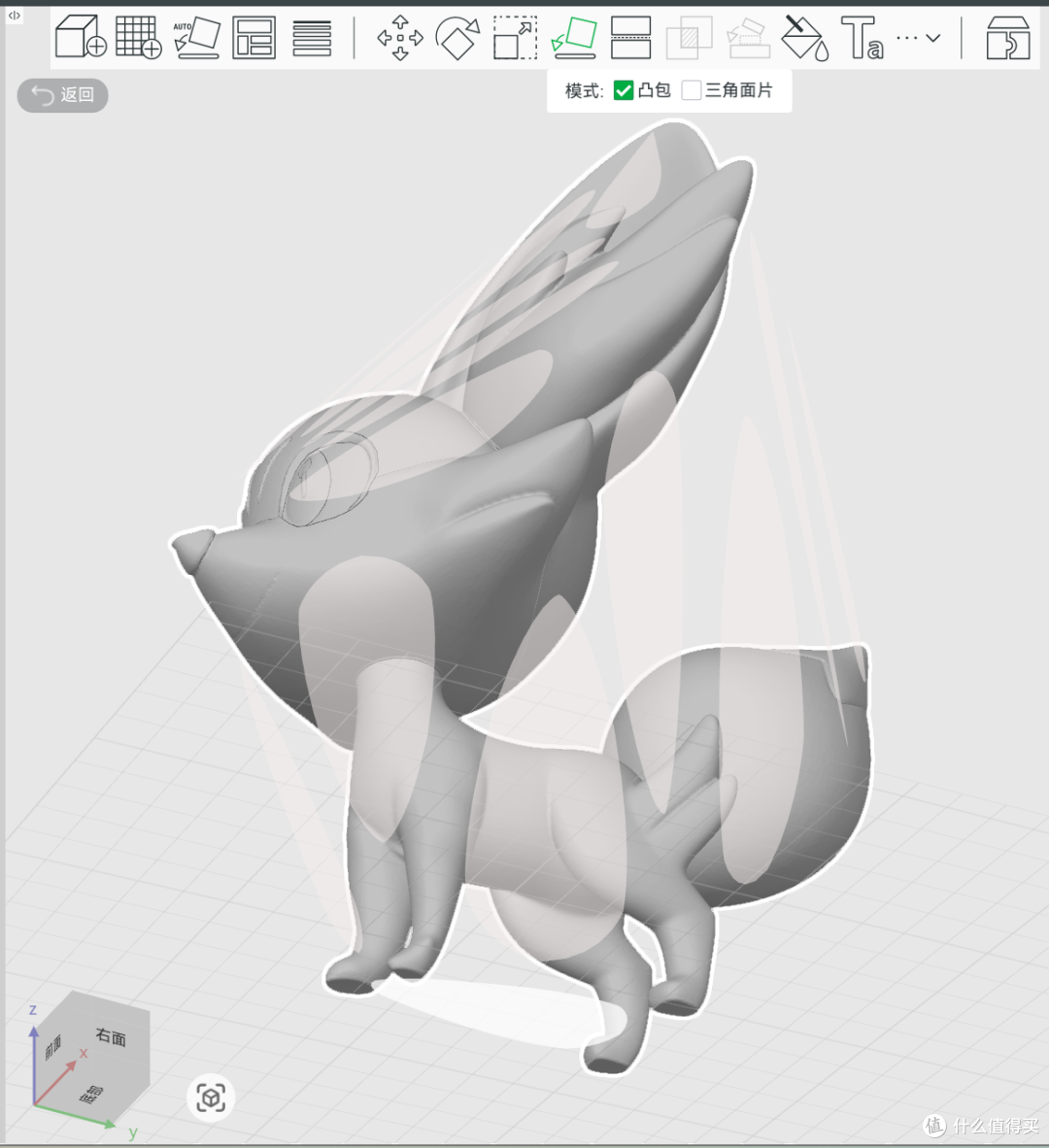Expand more tools via the ellipsis chevron
Screen dimensions: 1049x1148
click(918, 37)
